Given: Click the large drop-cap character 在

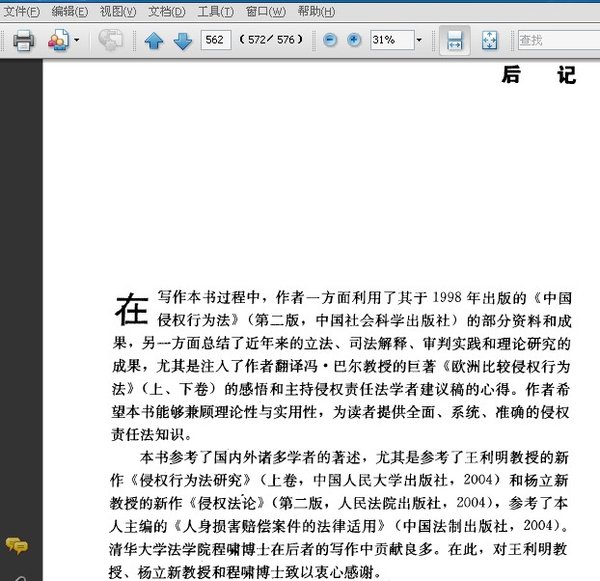Looking at the screenshot, I should 131,310.
